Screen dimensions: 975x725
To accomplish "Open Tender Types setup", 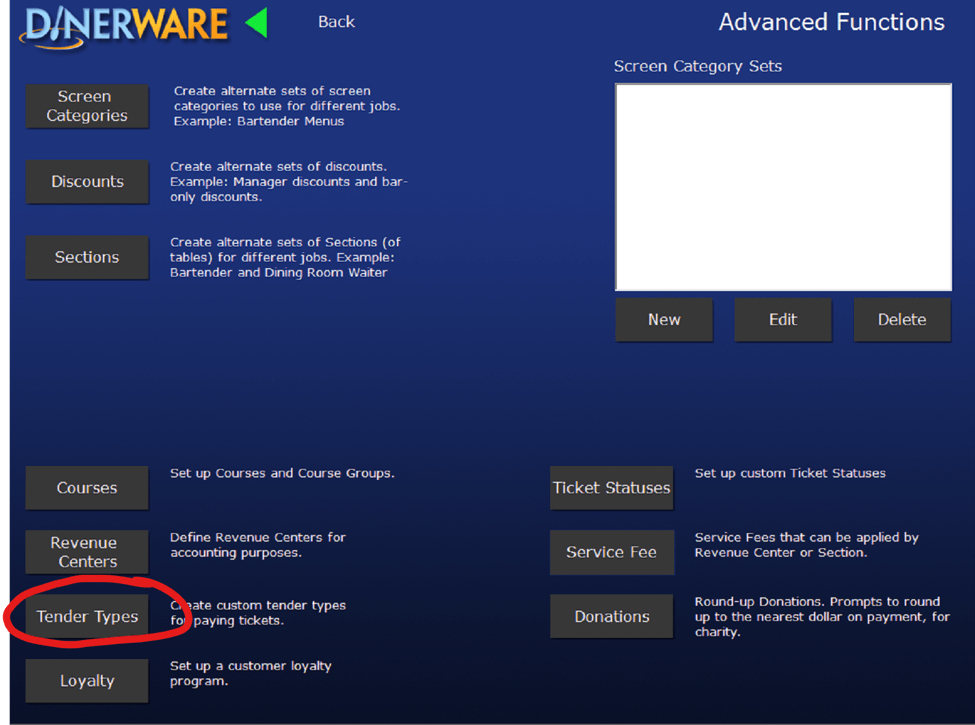I will tap(87, 616).
